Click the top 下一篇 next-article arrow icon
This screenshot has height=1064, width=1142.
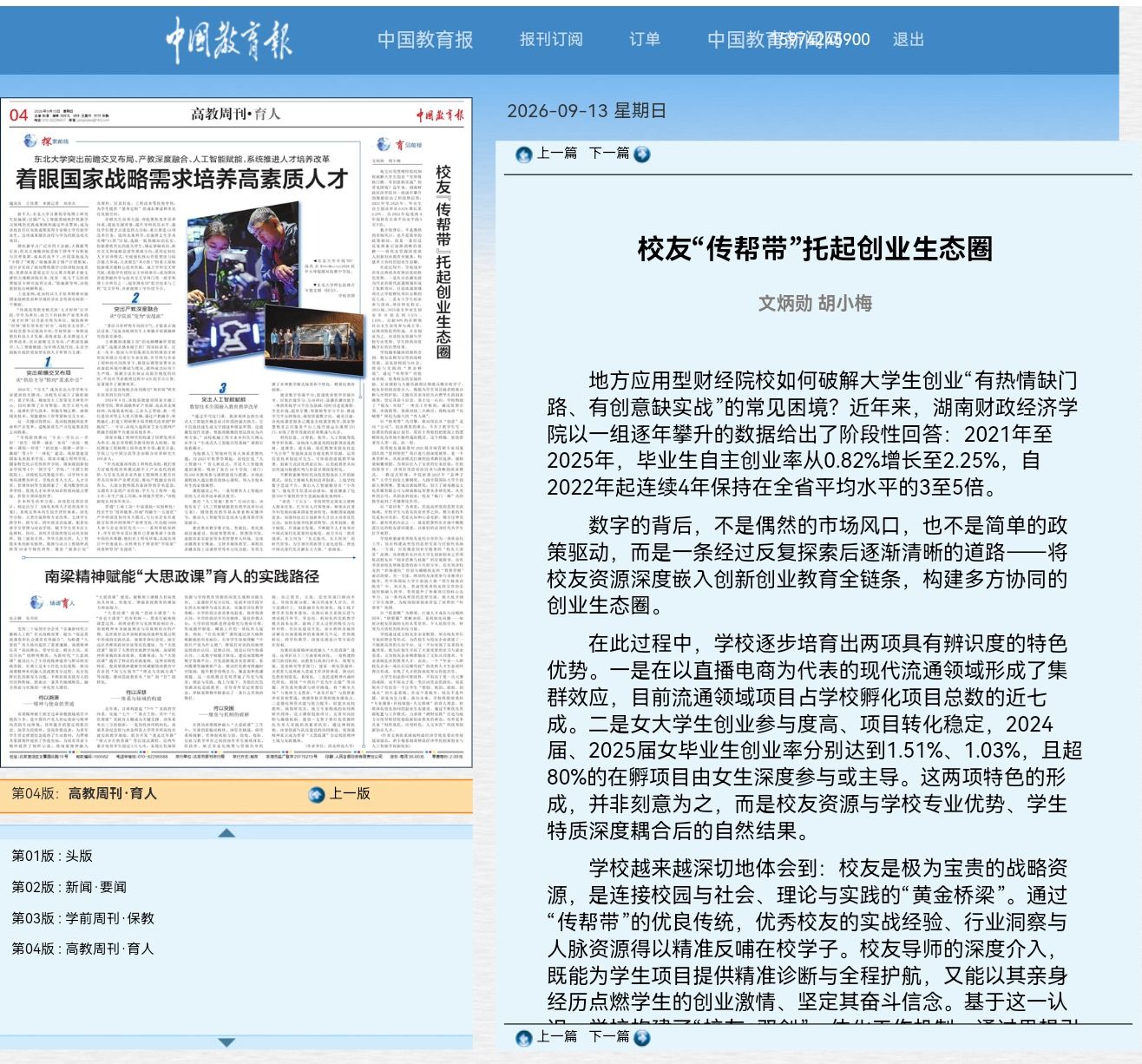click(641, 154)
